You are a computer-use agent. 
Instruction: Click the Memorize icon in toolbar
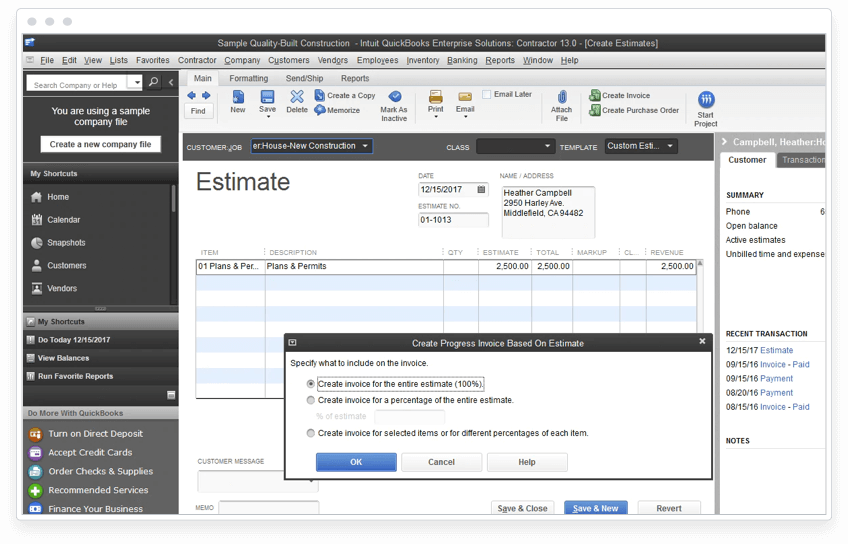coord(319,110)
